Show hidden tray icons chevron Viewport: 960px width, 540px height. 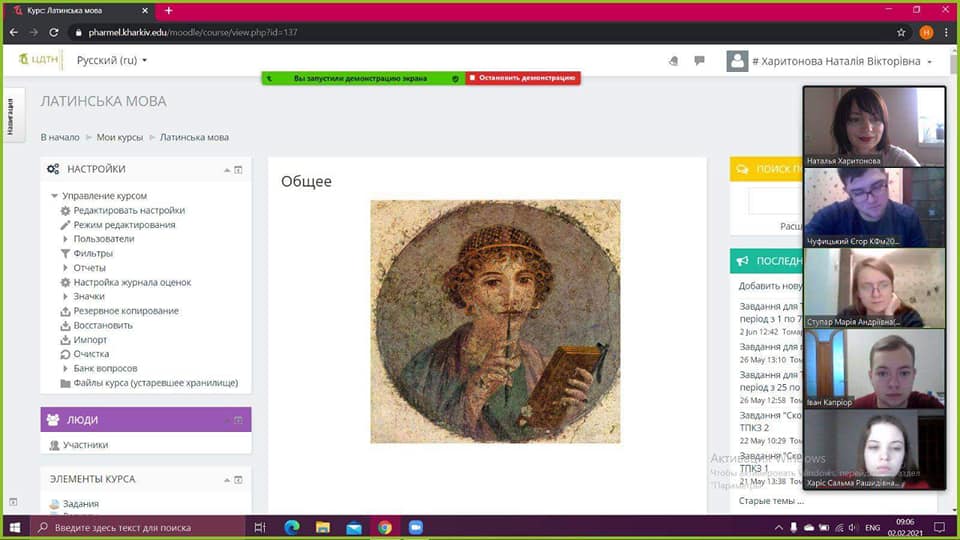pos(779,527)
